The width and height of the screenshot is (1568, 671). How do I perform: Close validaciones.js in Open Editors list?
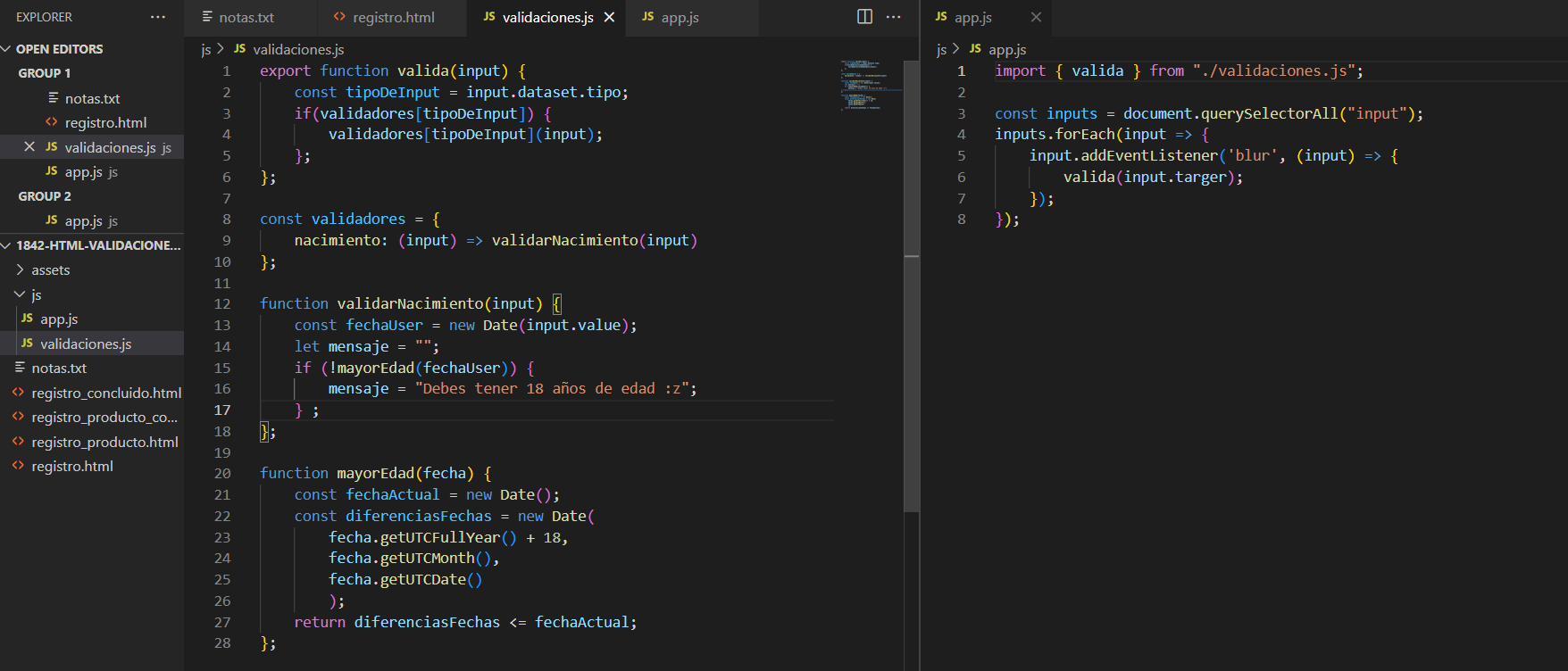(29, 147)
